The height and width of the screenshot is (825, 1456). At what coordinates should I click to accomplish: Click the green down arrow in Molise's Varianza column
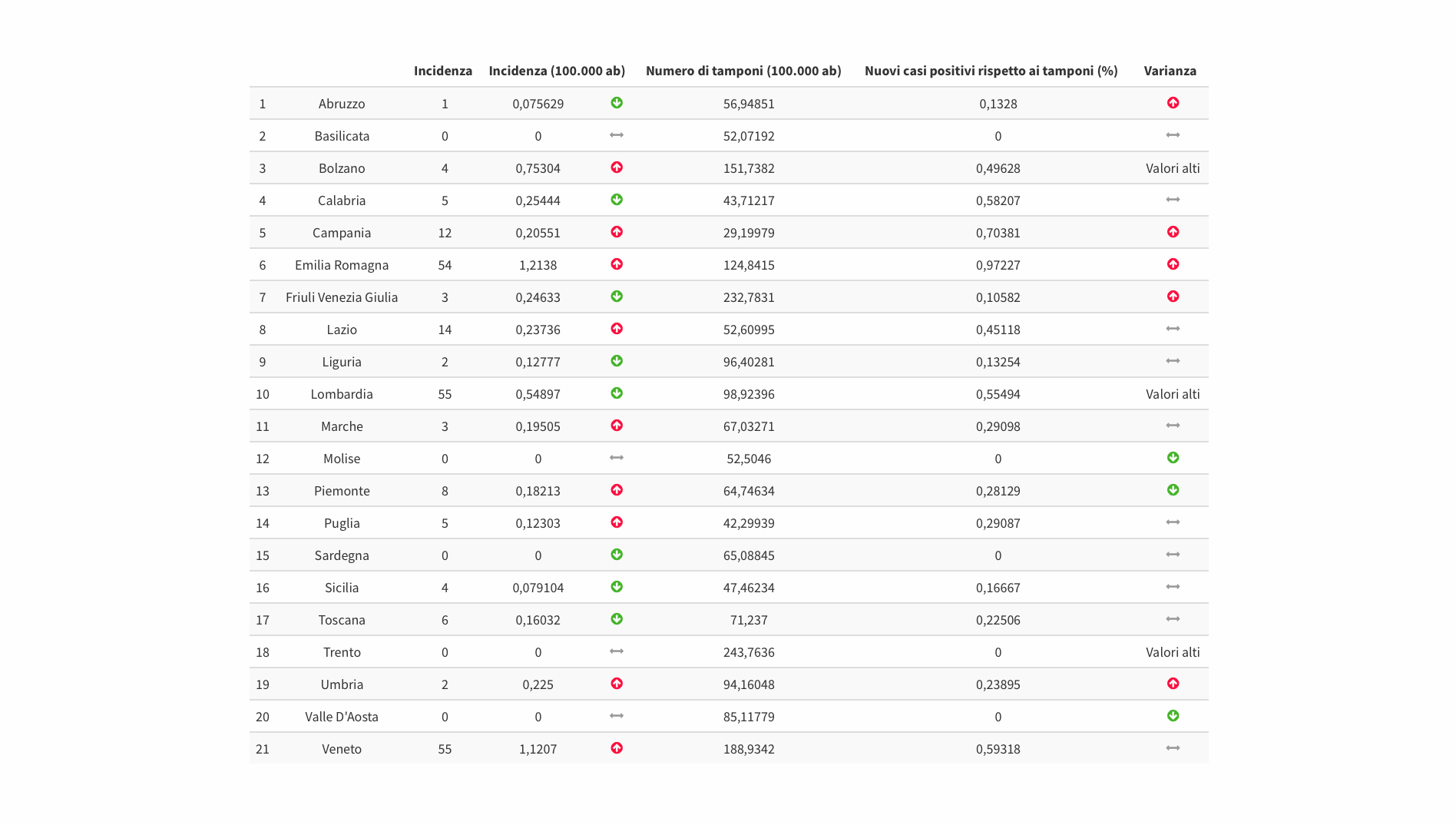tap(1172, 458)
